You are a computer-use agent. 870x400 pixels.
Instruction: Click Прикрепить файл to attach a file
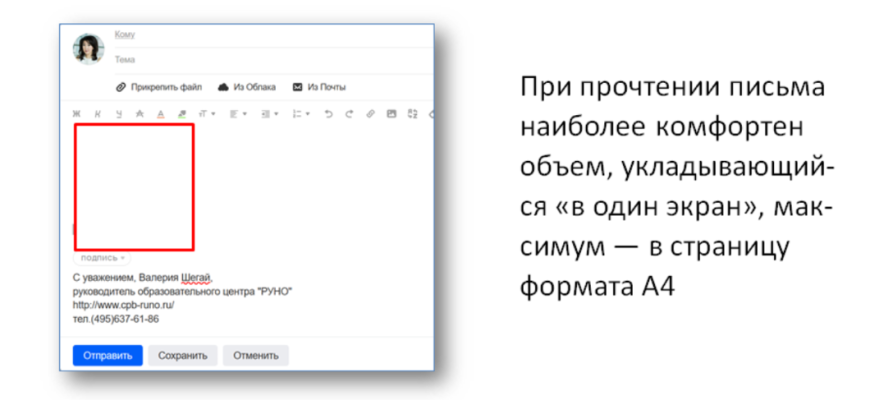(159, 87)
